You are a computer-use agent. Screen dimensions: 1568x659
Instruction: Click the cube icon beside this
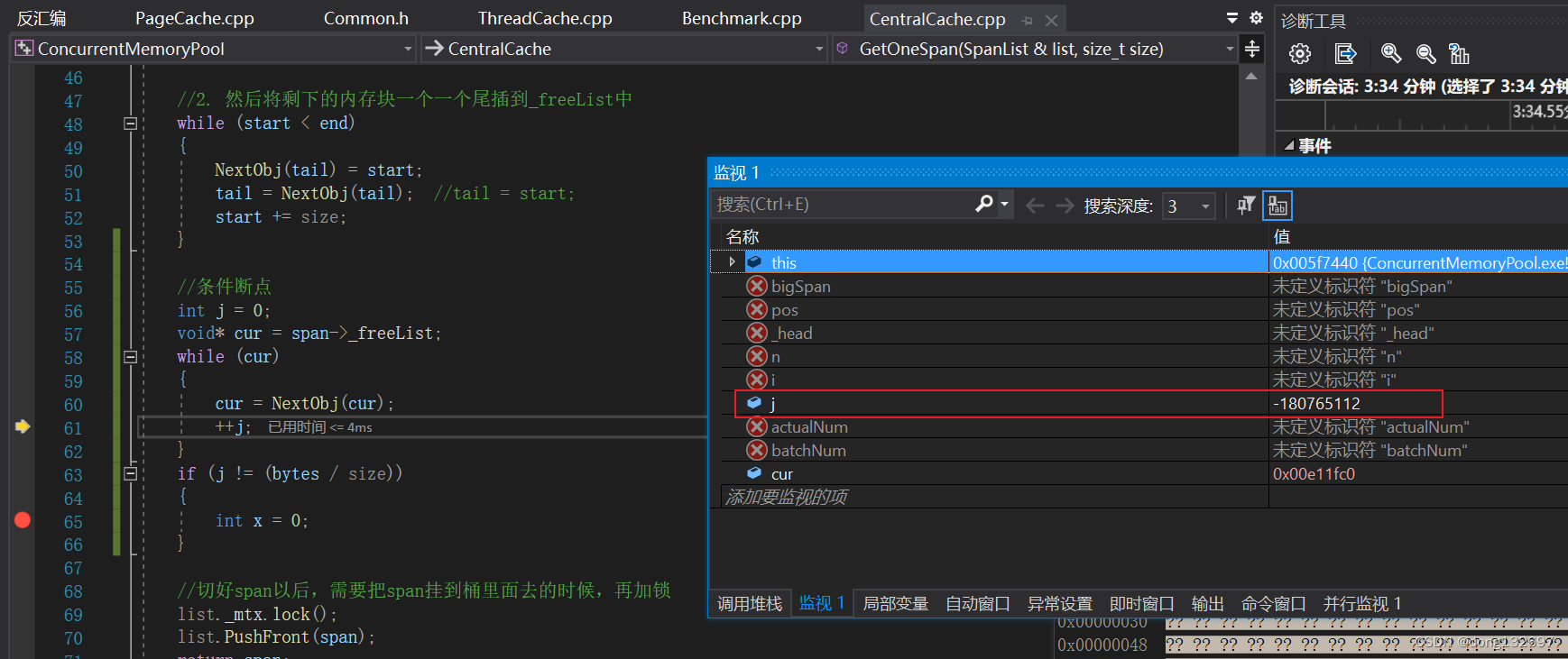click(754, 262)
